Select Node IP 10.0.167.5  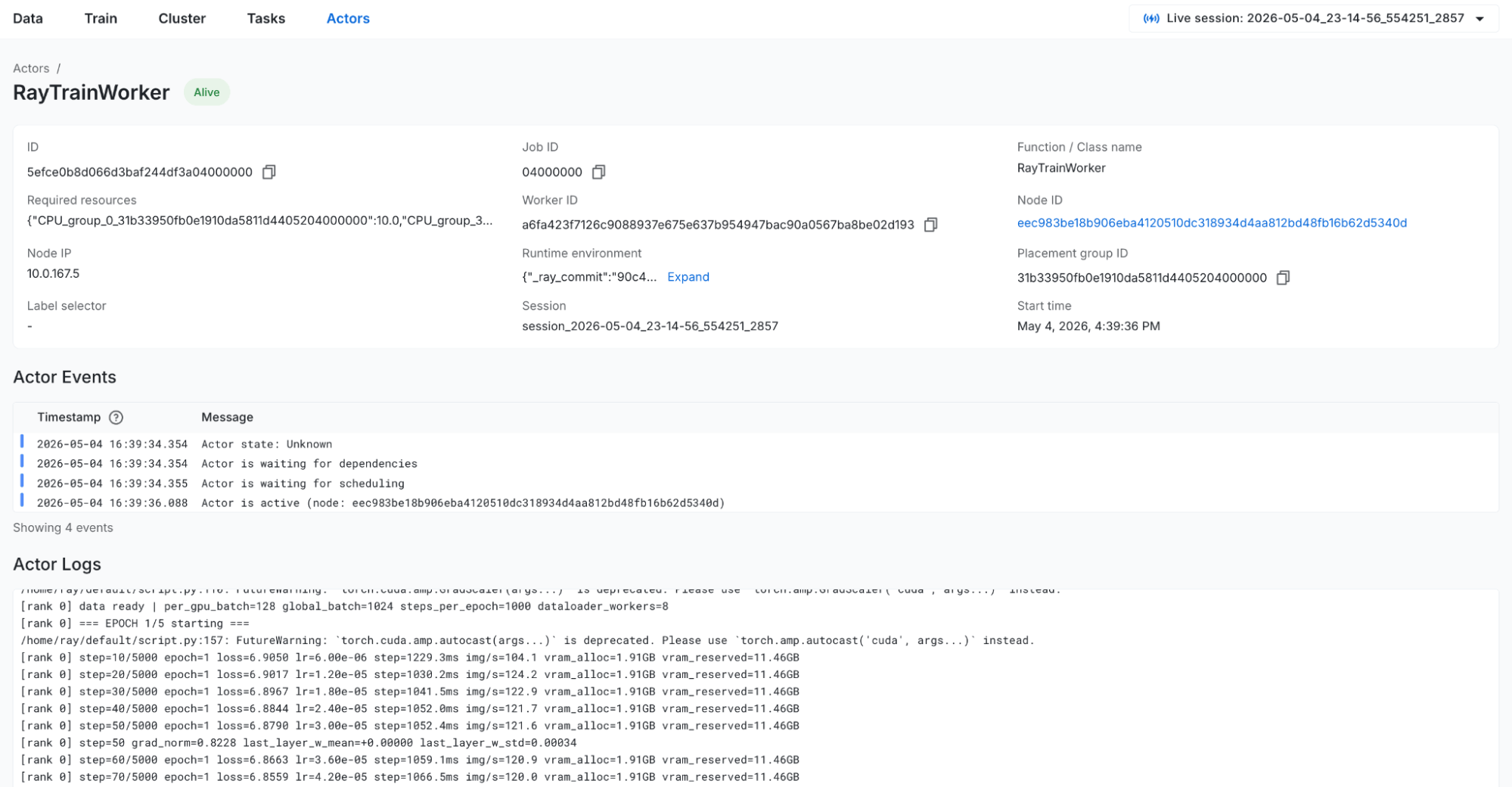[x=53, y=274]
